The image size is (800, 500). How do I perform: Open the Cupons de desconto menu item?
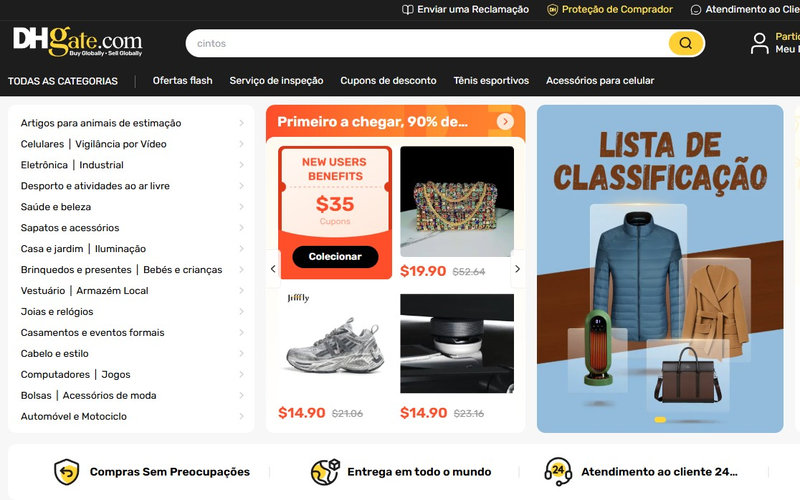(388, 81)
